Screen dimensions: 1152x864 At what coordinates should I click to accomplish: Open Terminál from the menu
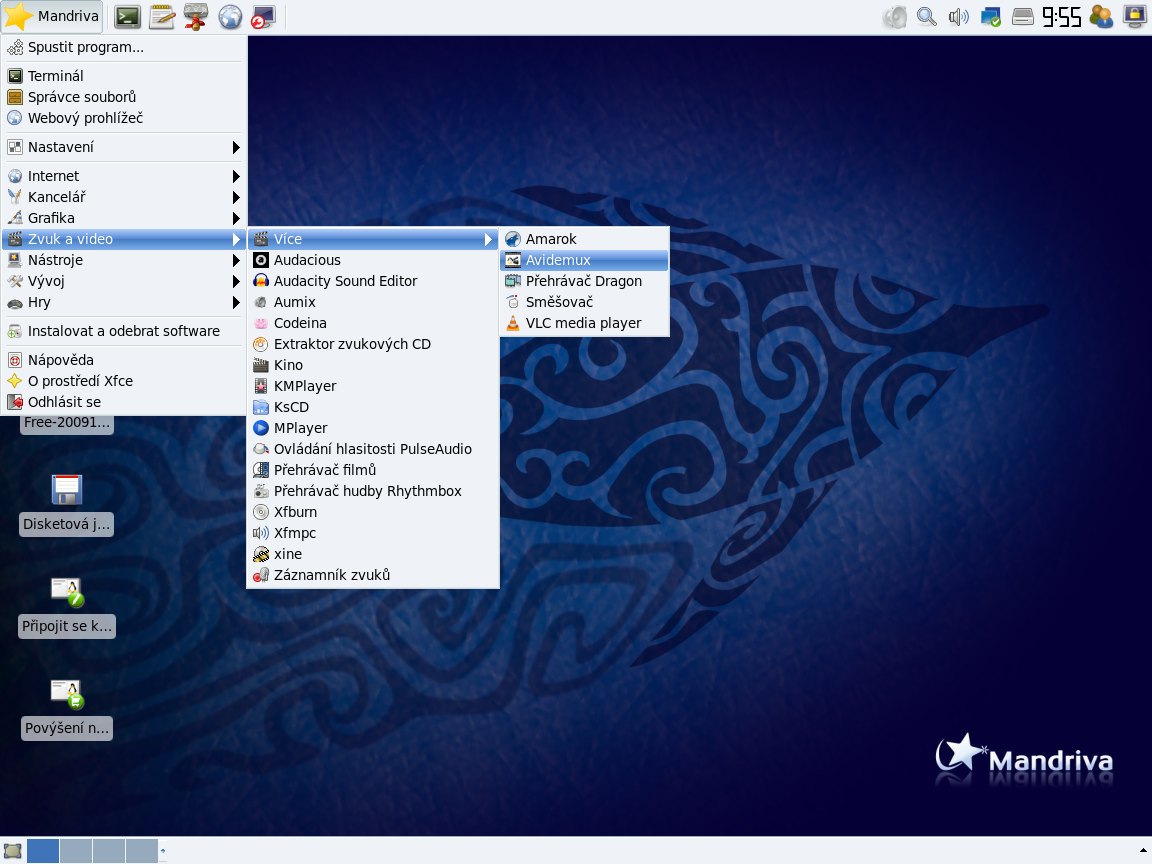pos(123,76)
